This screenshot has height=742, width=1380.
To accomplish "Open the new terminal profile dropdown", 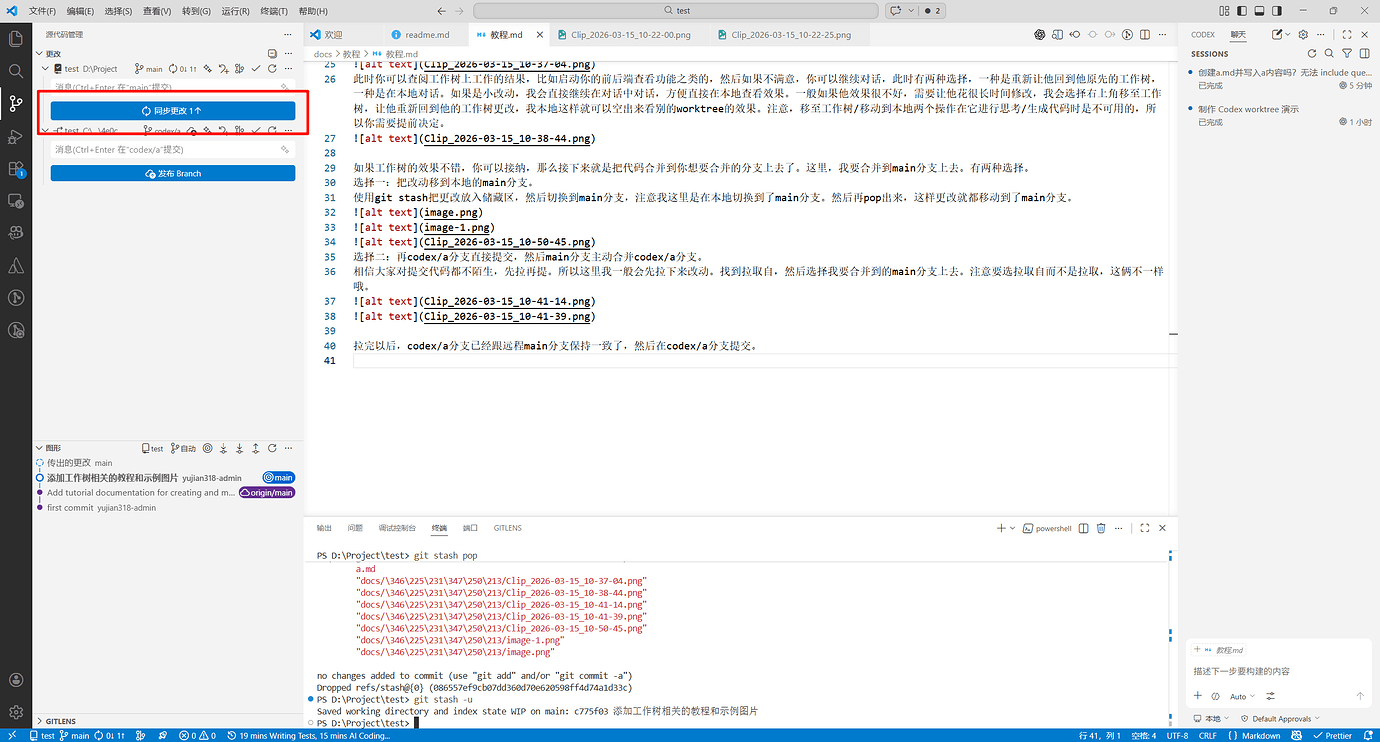I will click(1013, 528).
